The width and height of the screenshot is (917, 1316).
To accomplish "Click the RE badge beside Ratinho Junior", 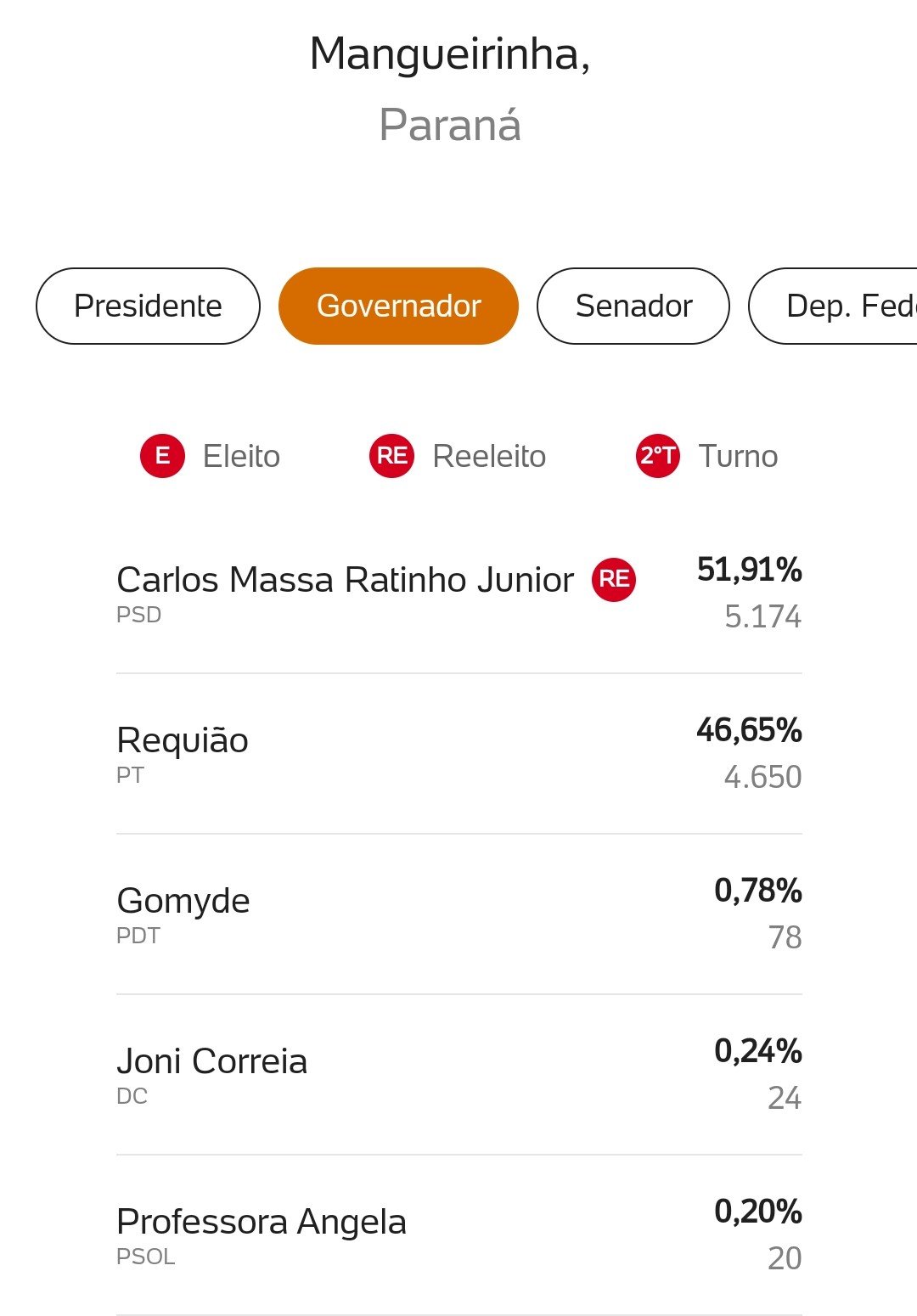I will pyautogui.click(x=614, y=580).
